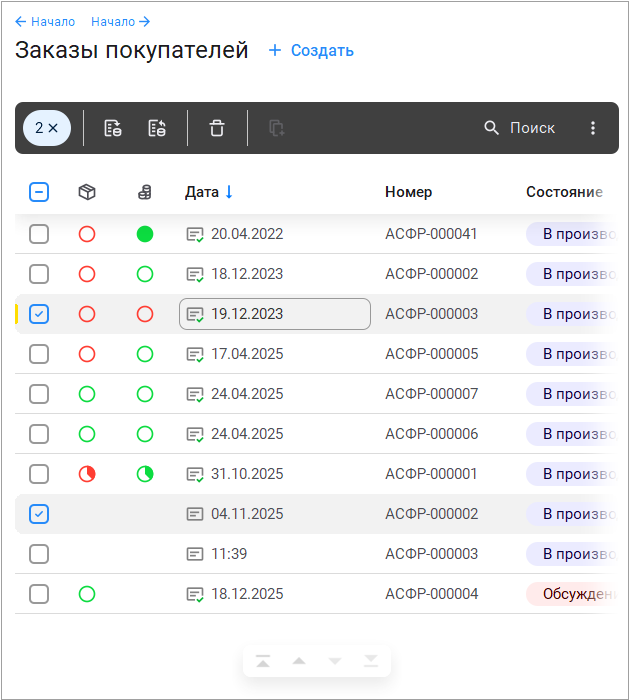Image resolution: width=629 pixels, height=700 pixels.
Task: Click the scroll-to-top arrow icon
Action: [x=263, y=661]
